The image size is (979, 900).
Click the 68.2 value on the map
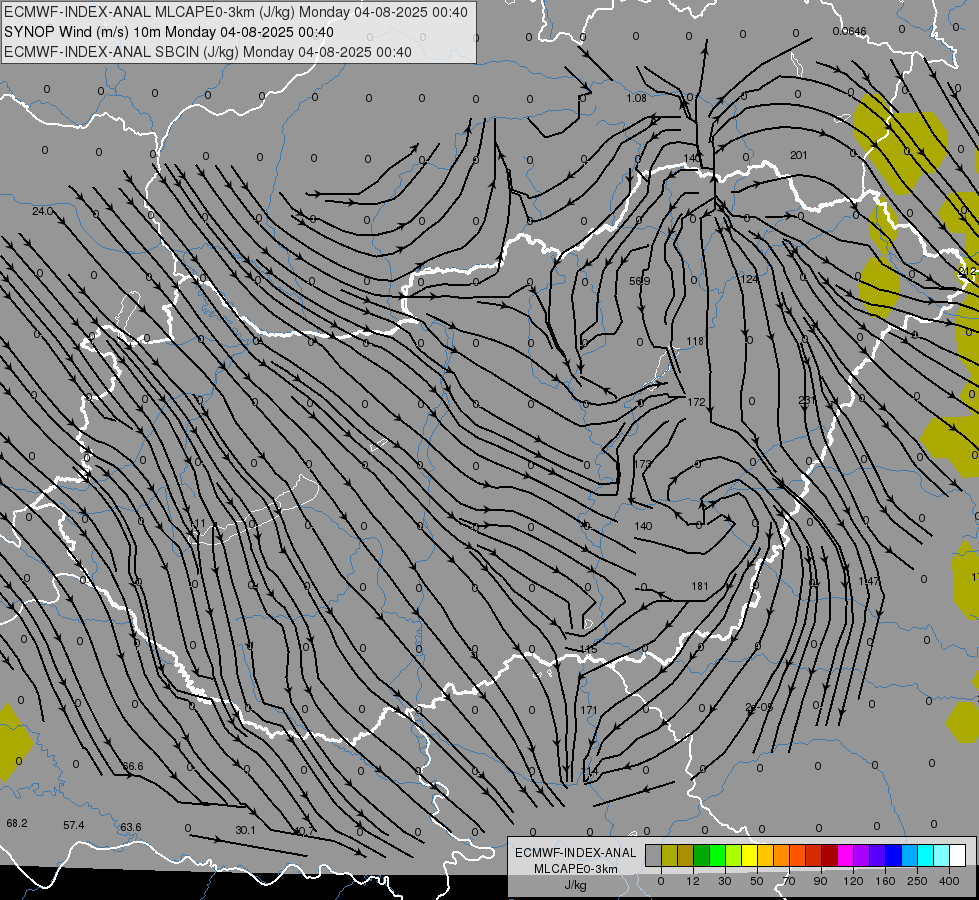(x=17, y=823)
